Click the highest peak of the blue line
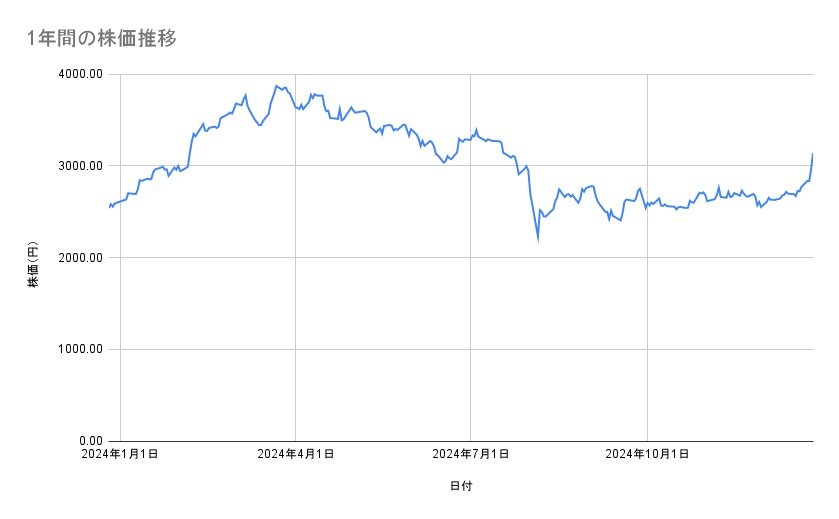 point(276,86)
